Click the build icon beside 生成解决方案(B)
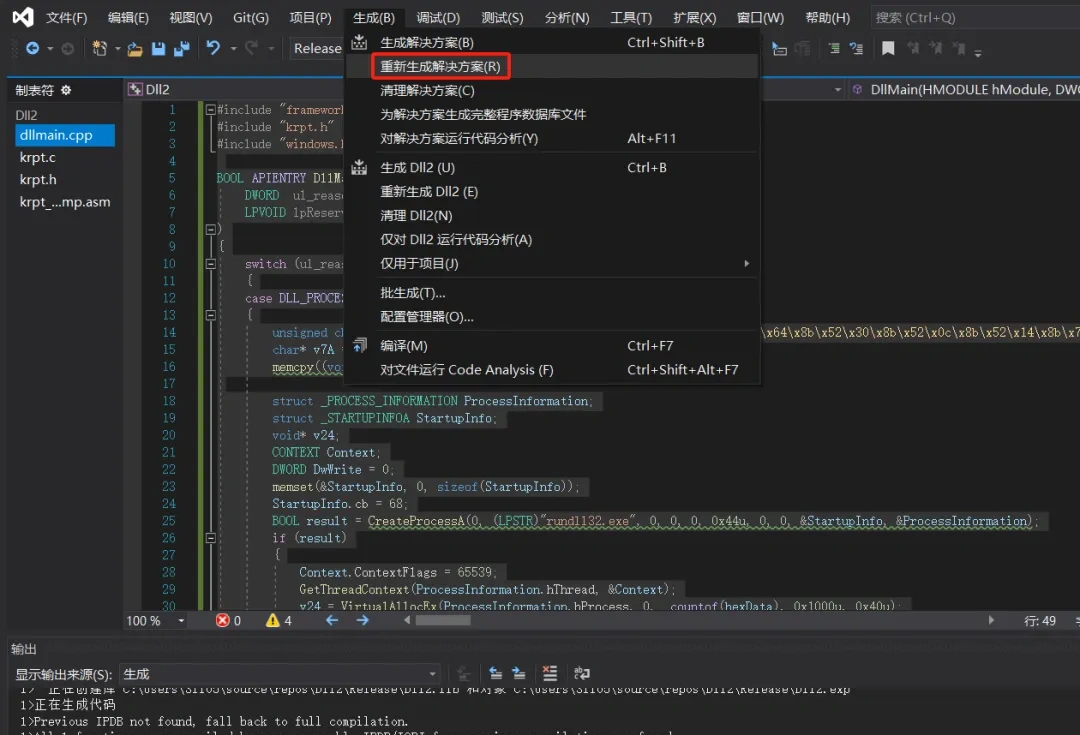 click(359, 42)
